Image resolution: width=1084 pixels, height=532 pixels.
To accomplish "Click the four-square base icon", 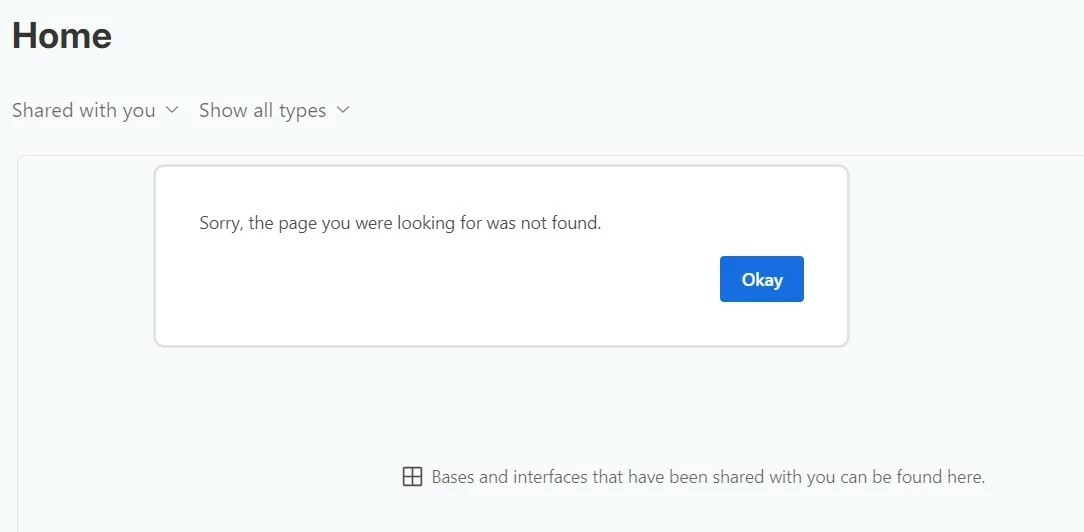I will point(412,477).
